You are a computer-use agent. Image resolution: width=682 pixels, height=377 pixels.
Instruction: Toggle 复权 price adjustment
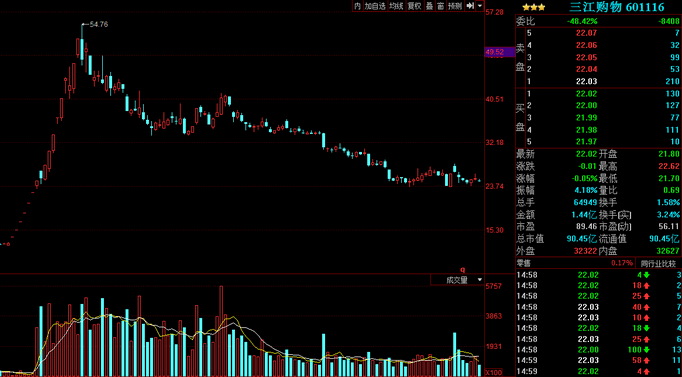[415, 6]
